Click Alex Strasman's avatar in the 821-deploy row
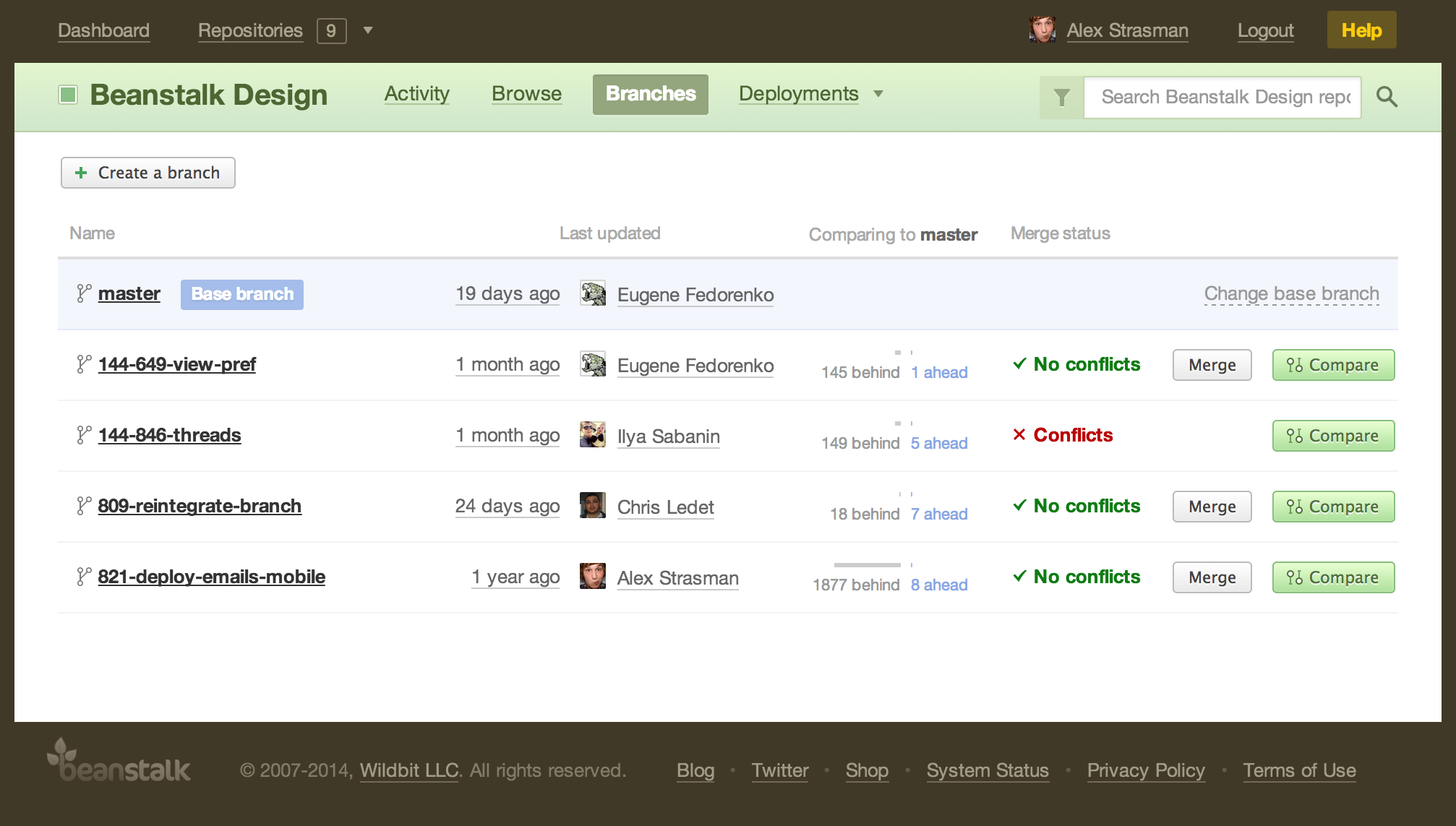This screenshot has width=1456, height=826. click(593, 577)
